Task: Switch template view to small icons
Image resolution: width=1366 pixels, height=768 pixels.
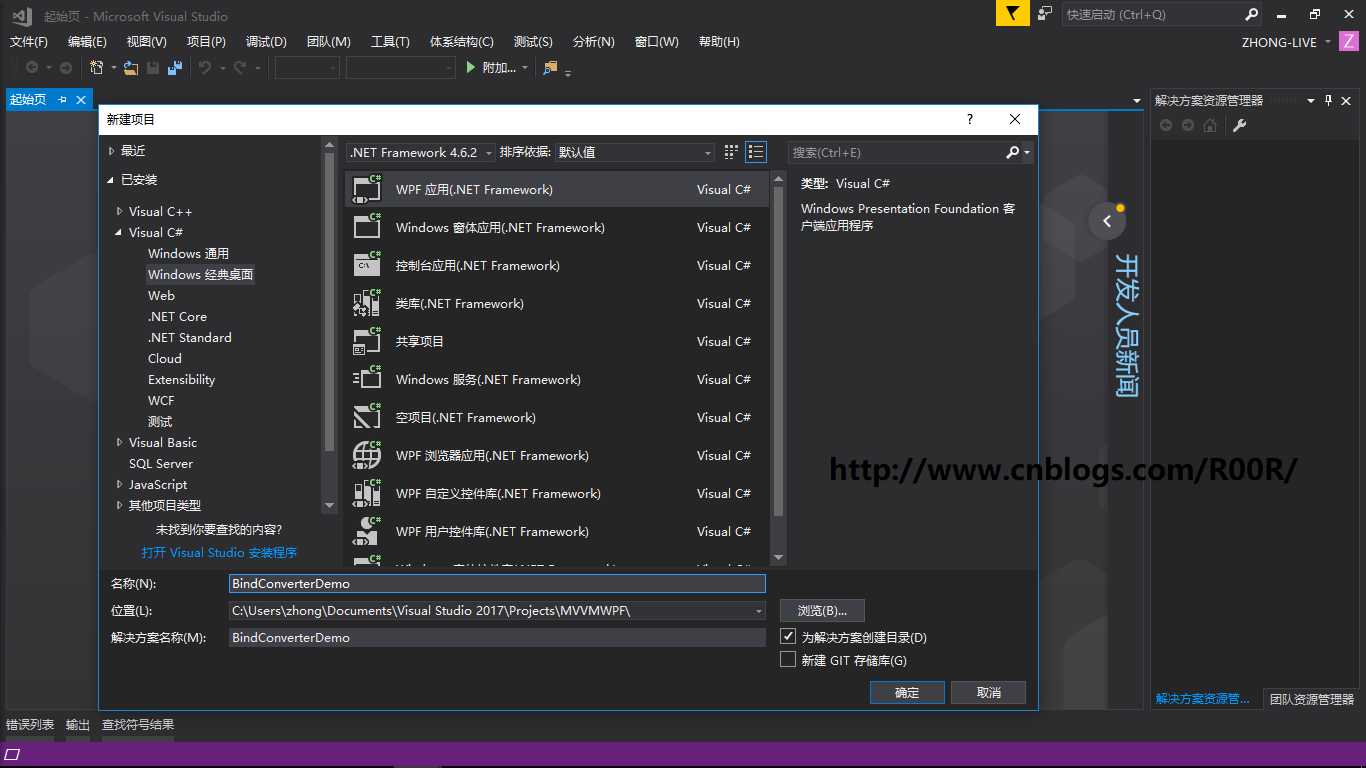Action: tap(731, 152)
